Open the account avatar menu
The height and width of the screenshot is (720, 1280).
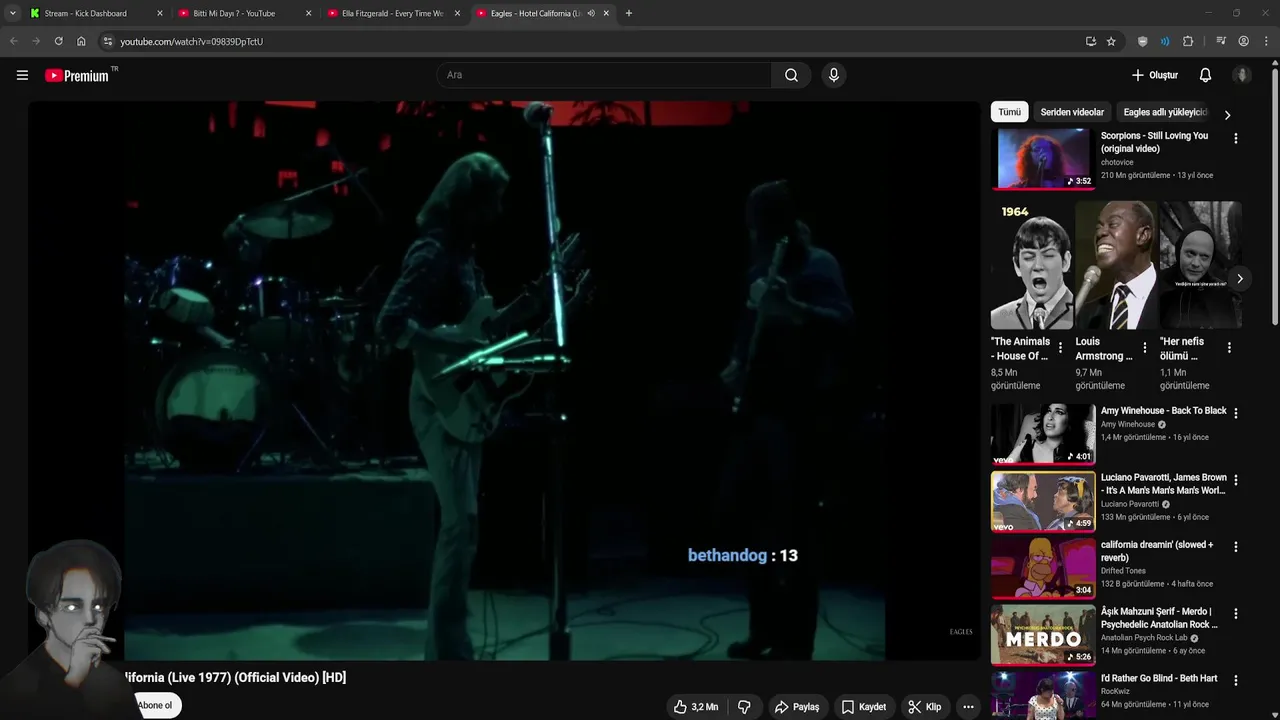coord(1242,75)
